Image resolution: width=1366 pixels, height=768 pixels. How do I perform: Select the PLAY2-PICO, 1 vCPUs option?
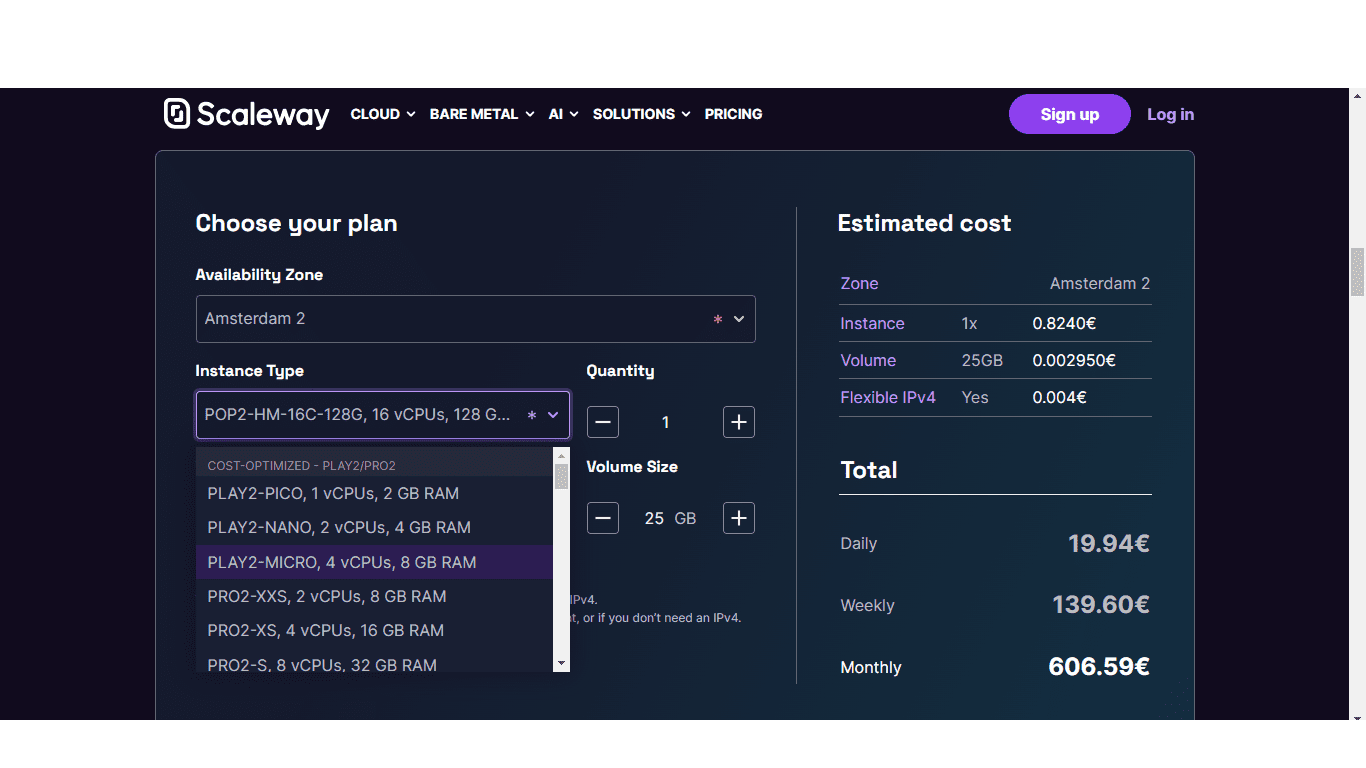click(x=374, y=493)
